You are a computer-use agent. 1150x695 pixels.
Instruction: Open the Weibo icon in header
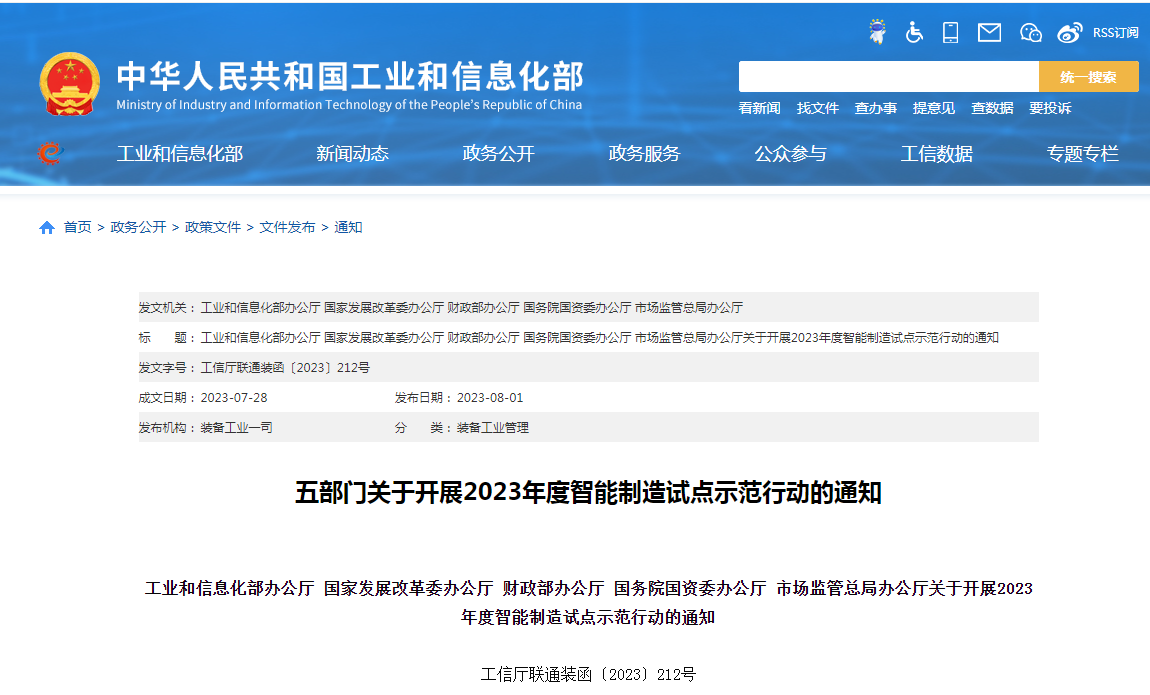click(x=1069, y=33)
